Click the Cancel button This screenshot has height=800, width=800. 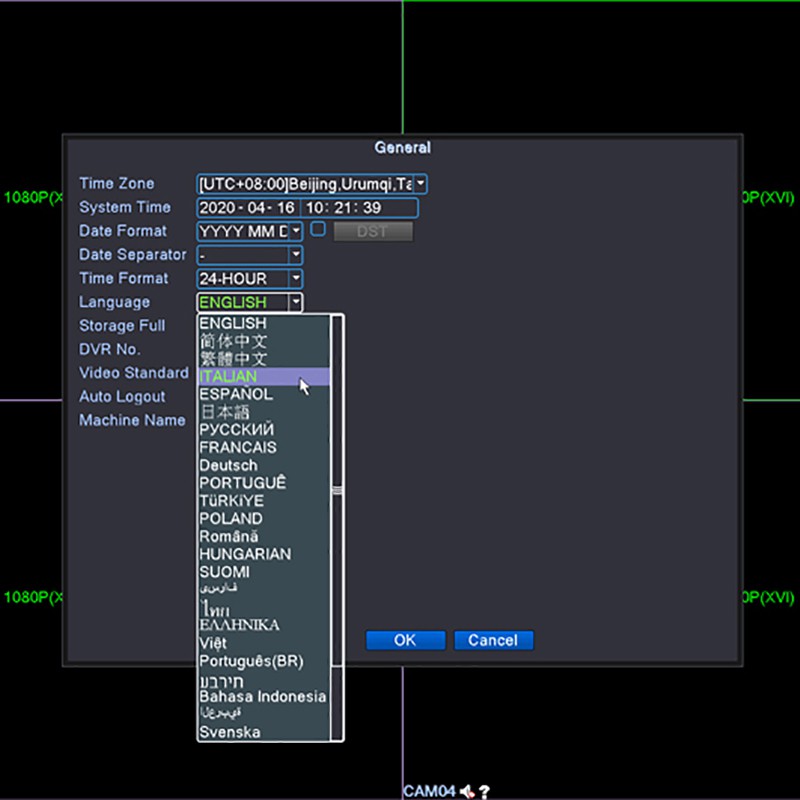(493, 640)
